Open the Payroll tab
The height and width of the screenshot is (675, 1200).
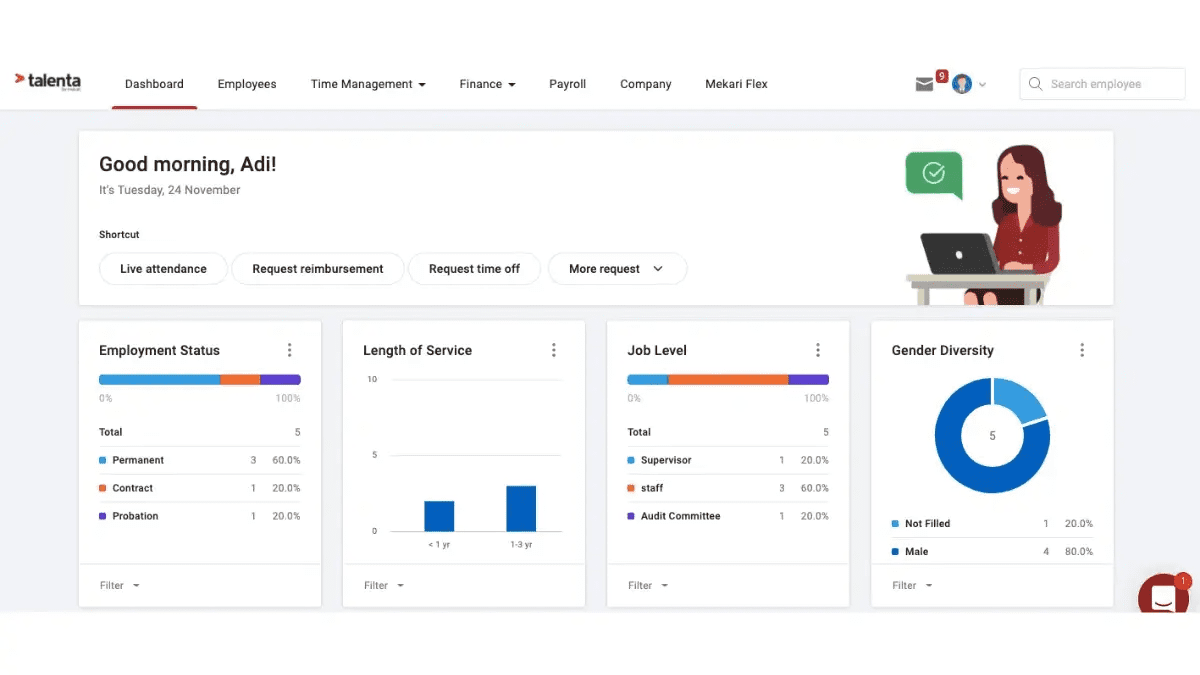pos(567,84)
